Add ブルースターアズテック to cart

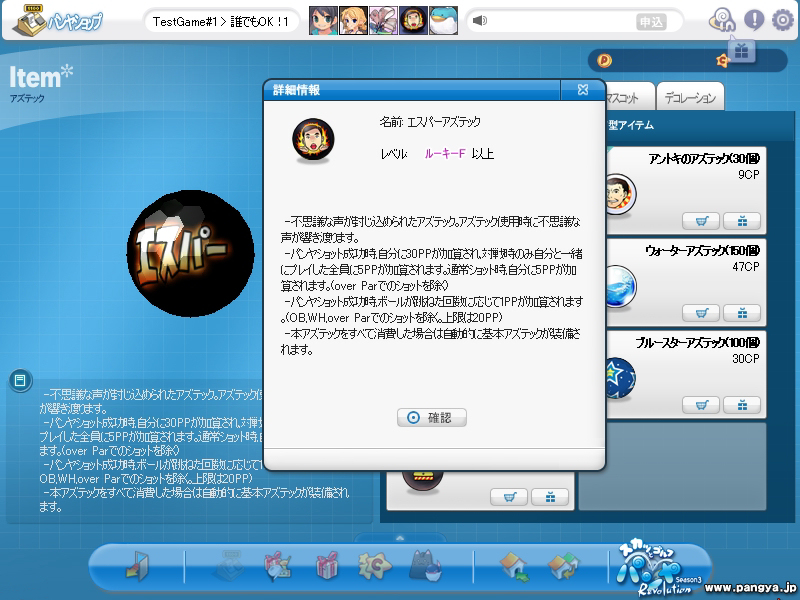(x=701, y=405)
